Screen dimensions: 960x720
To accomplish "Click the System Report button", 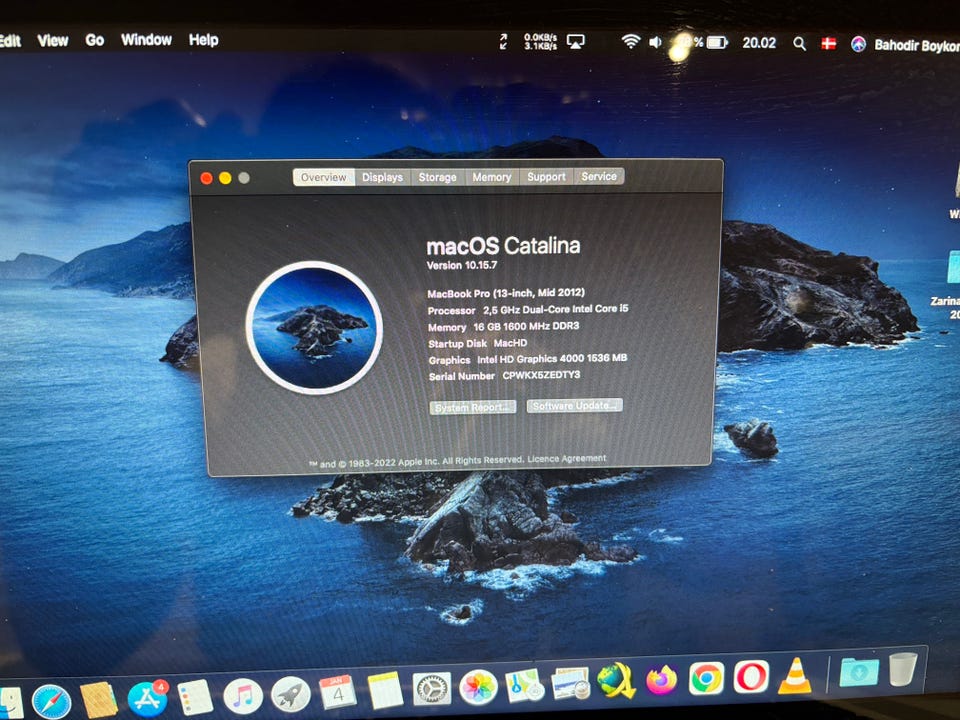I will [473, 407].
